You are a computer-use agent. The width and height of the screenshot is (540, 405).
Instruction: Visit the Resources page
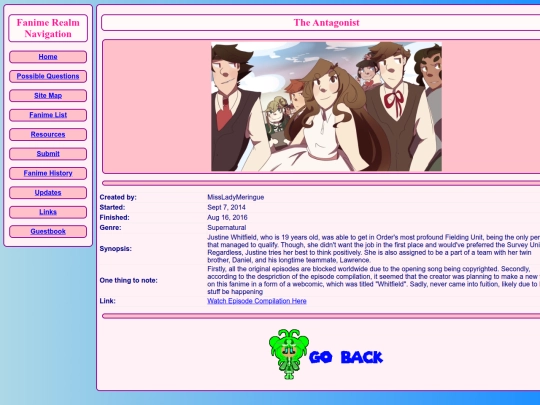tap(48, 134)
